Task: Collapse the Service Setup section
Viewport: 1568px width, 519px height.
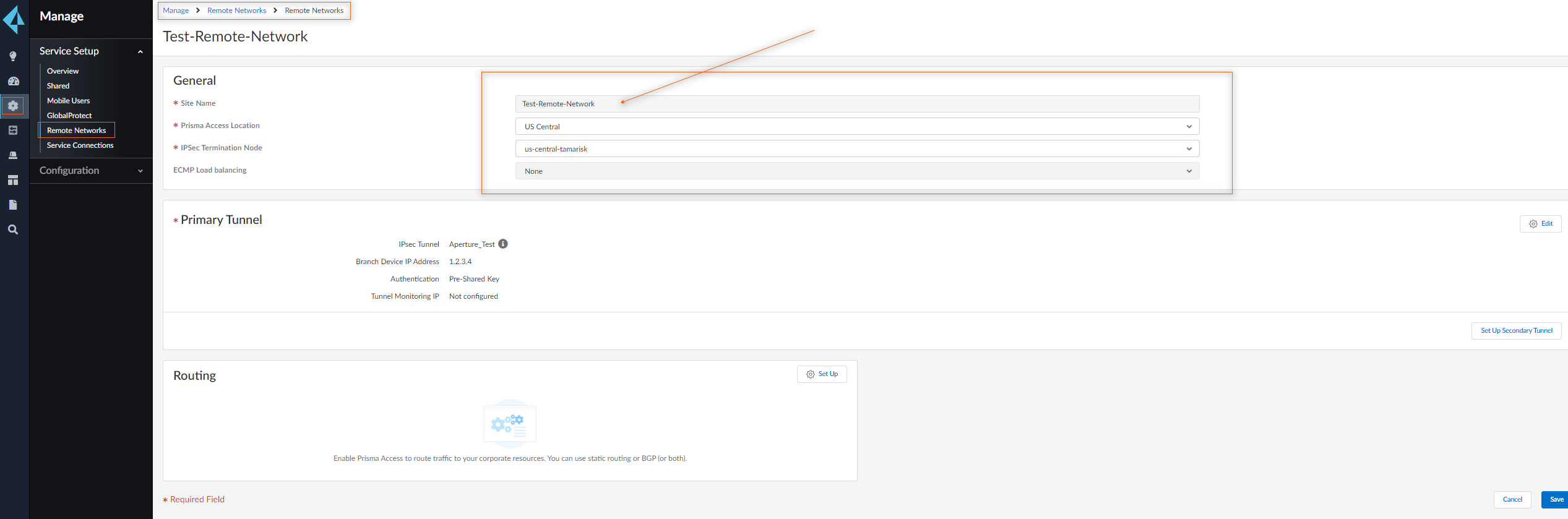Action: coord(140,51)
